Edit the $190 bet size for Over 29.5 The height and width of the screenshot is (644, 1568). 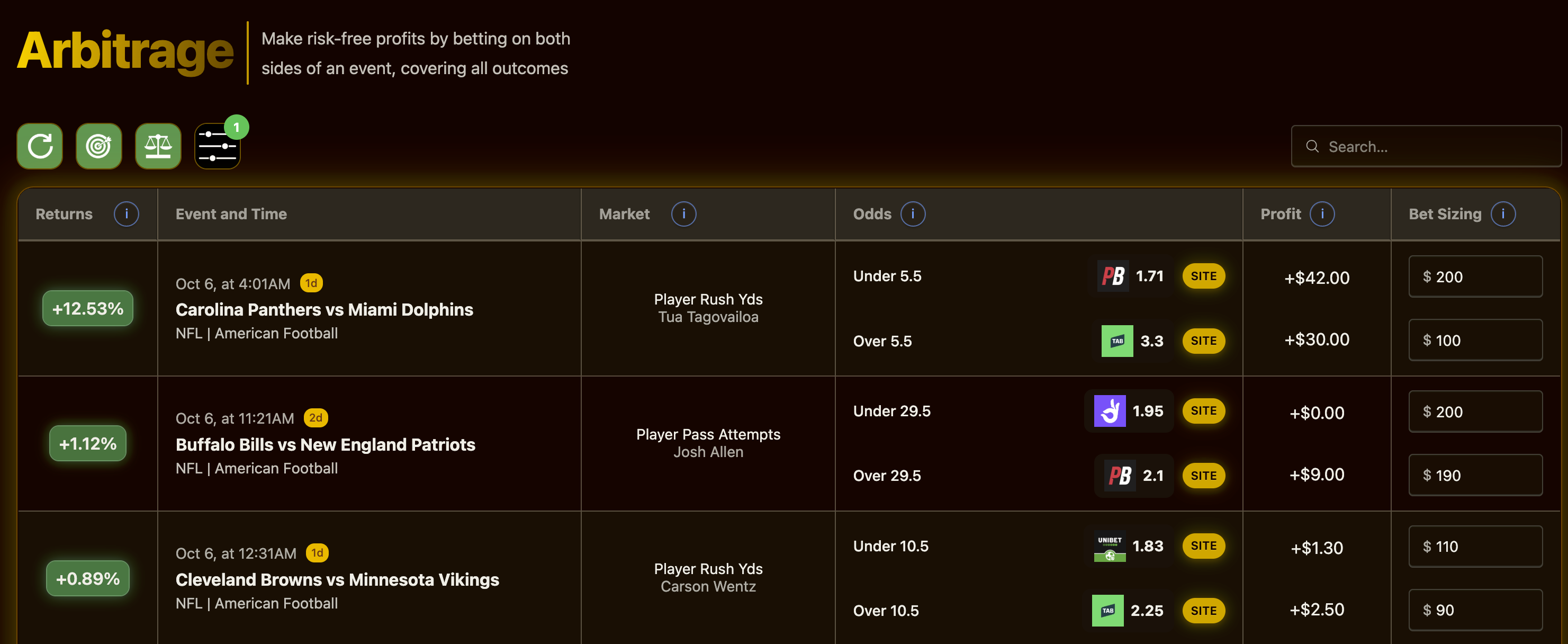click(x=1475, y=476)
